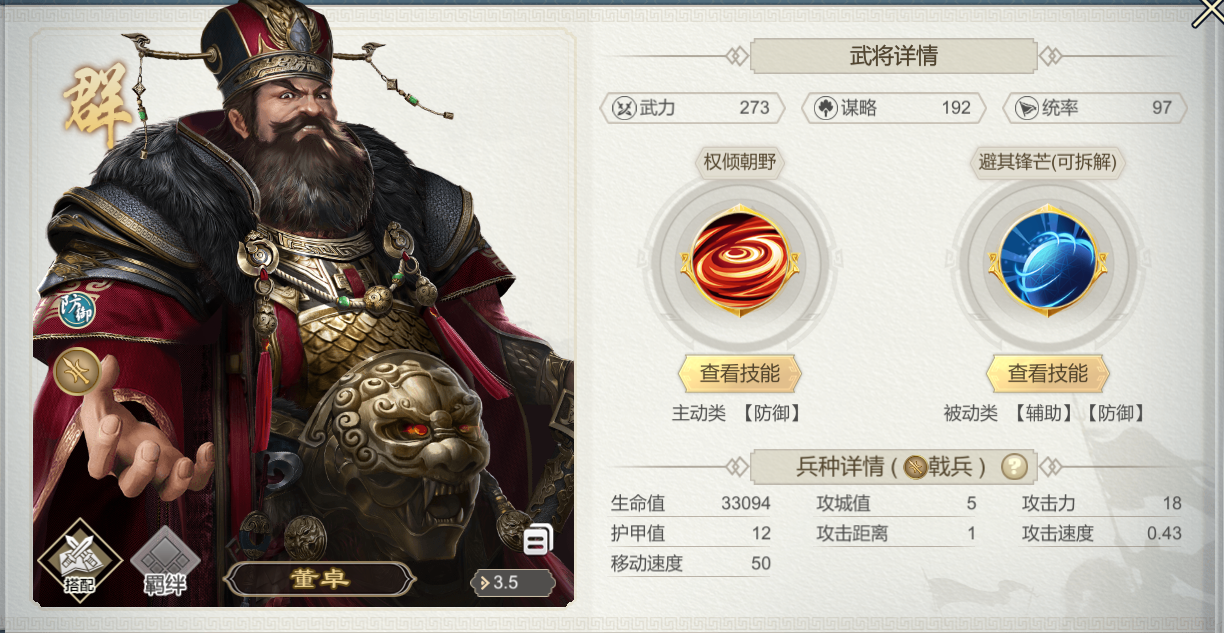Click the 谋略 strategy stat icon
Screen dimensions: 1224x633
coord(826,108)
